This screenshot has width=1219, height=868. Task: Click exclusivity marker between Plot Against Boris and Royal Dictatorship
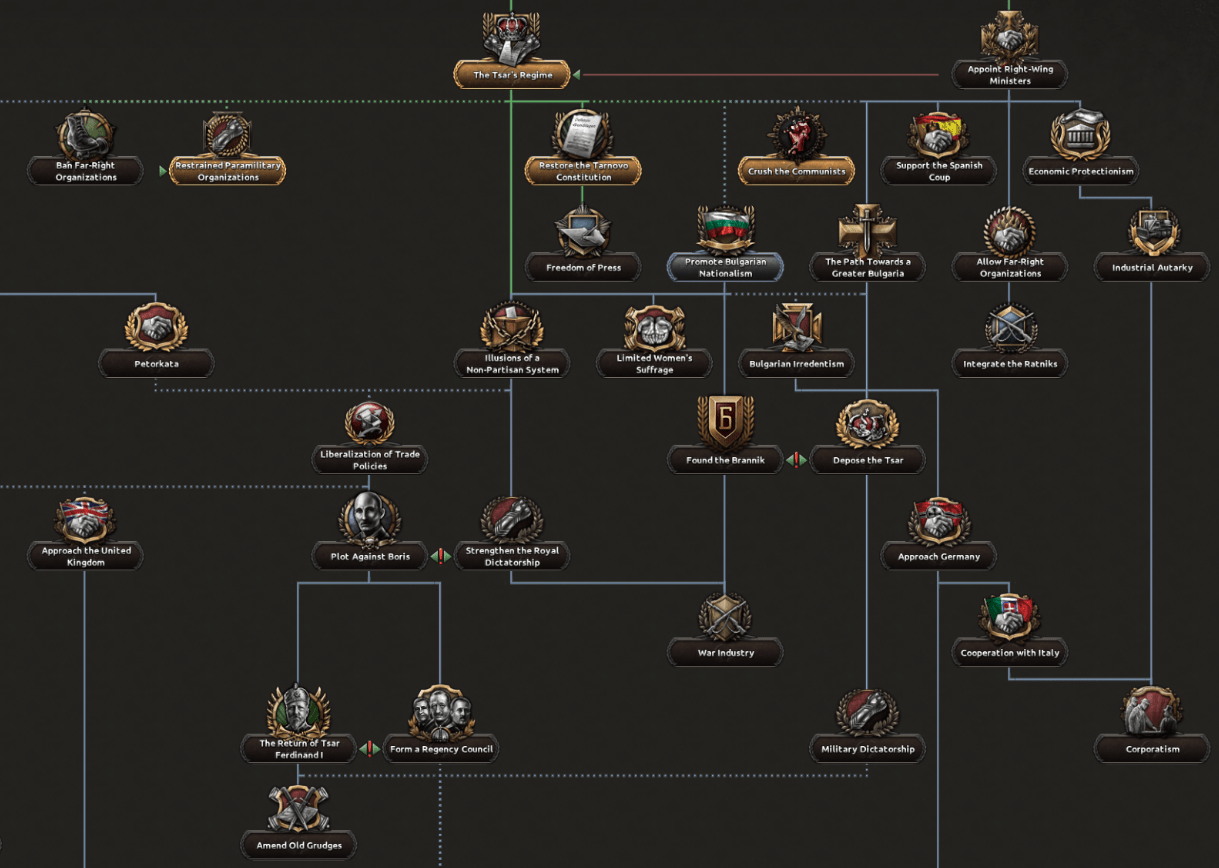click(441, 556)
